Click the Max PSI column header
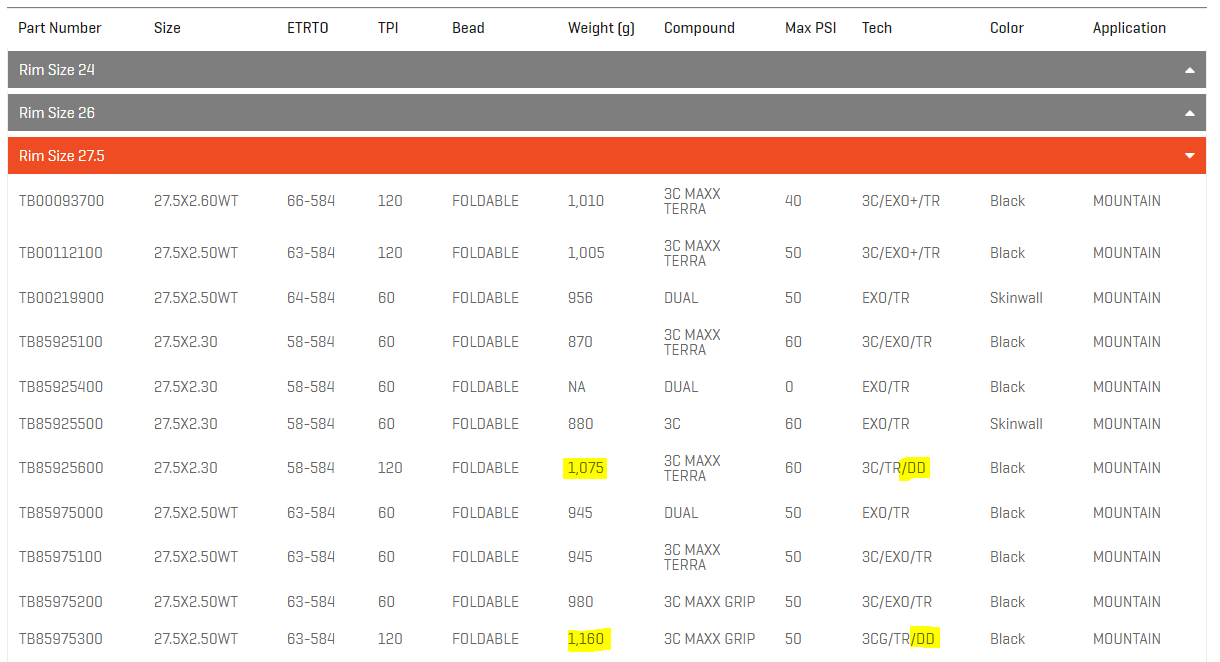The height and width of the screenshot is (662, 1220). [810, 28]
